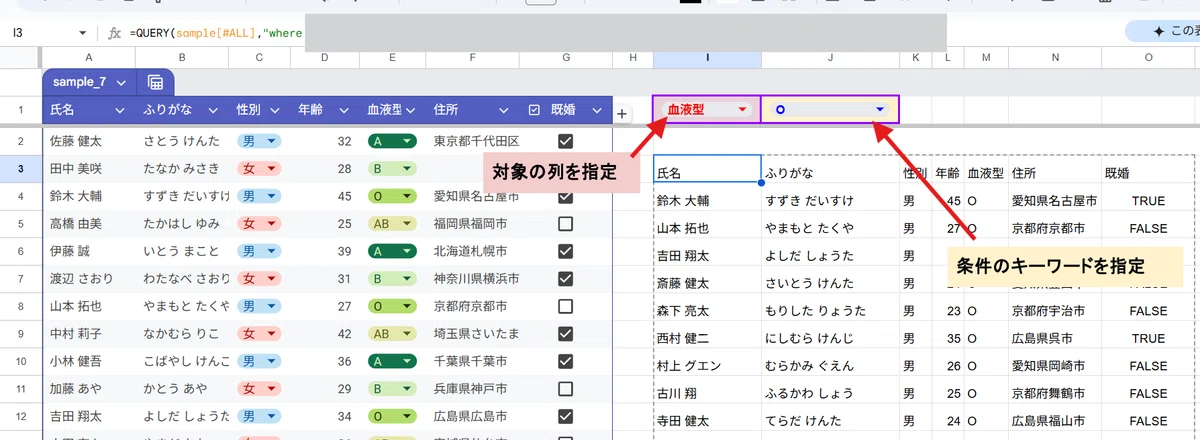The width and height of the screenshot is (1200, 440).
Task: Open 既婚 column header dropdown
Action: click(599, 110)
